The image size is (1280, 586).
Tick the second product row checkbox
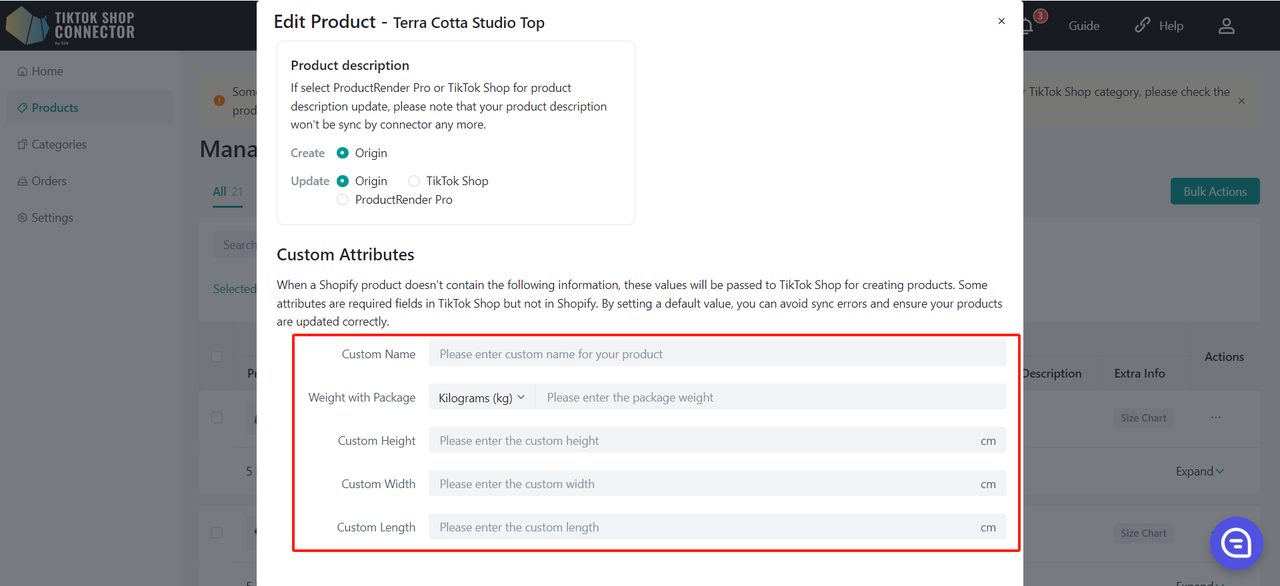point(217,533)
